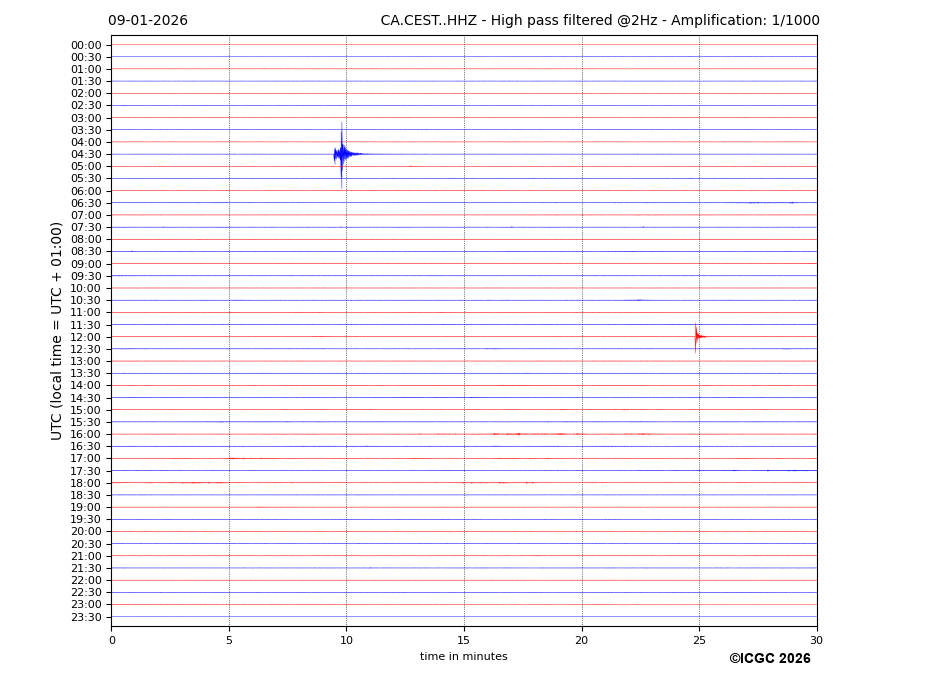Click the 21:30 time label

coord(86,568)
